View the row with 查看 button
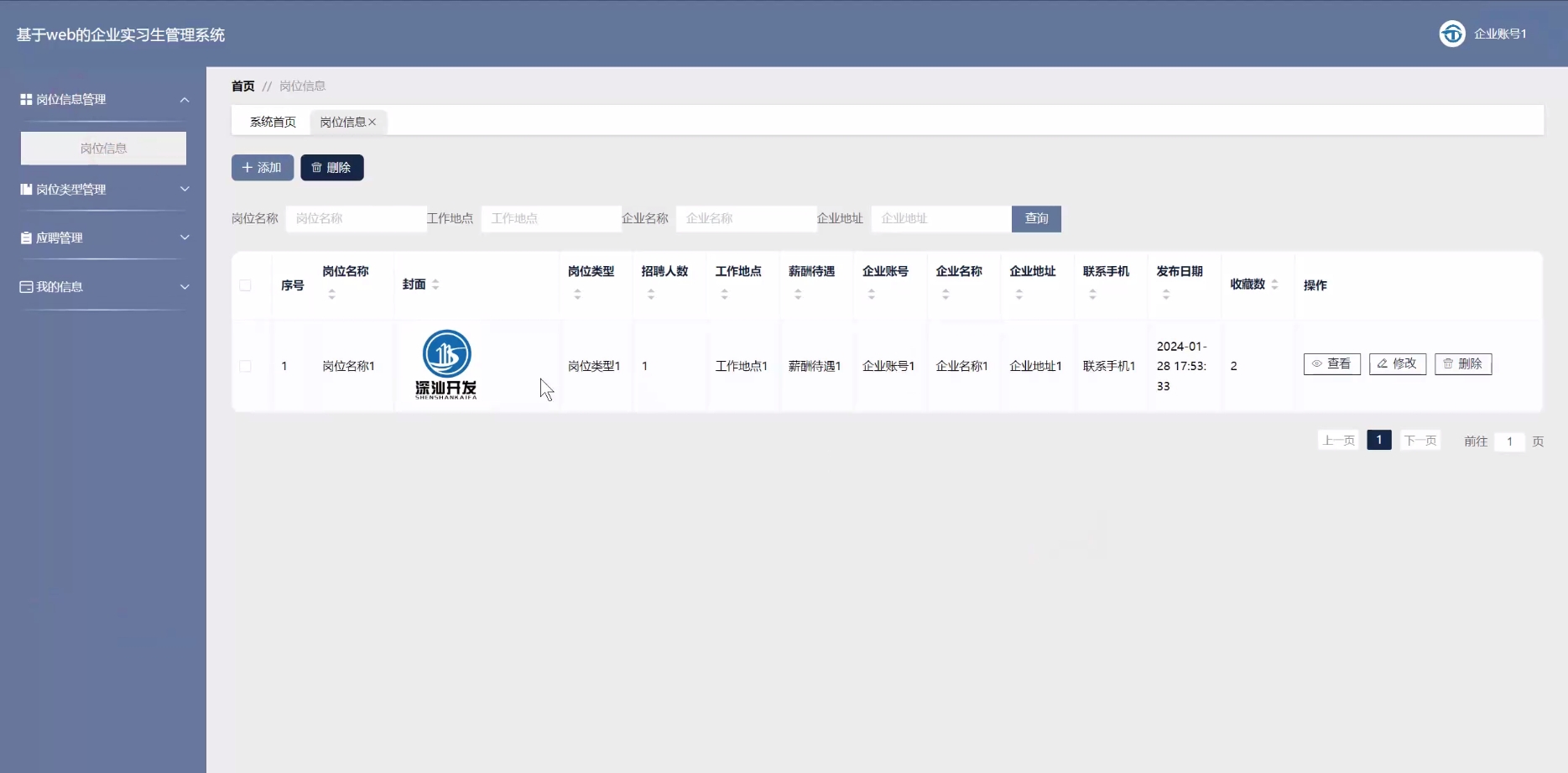Image resolution: width=1568 pixels, height=773 pixels. coord(1332,364)
